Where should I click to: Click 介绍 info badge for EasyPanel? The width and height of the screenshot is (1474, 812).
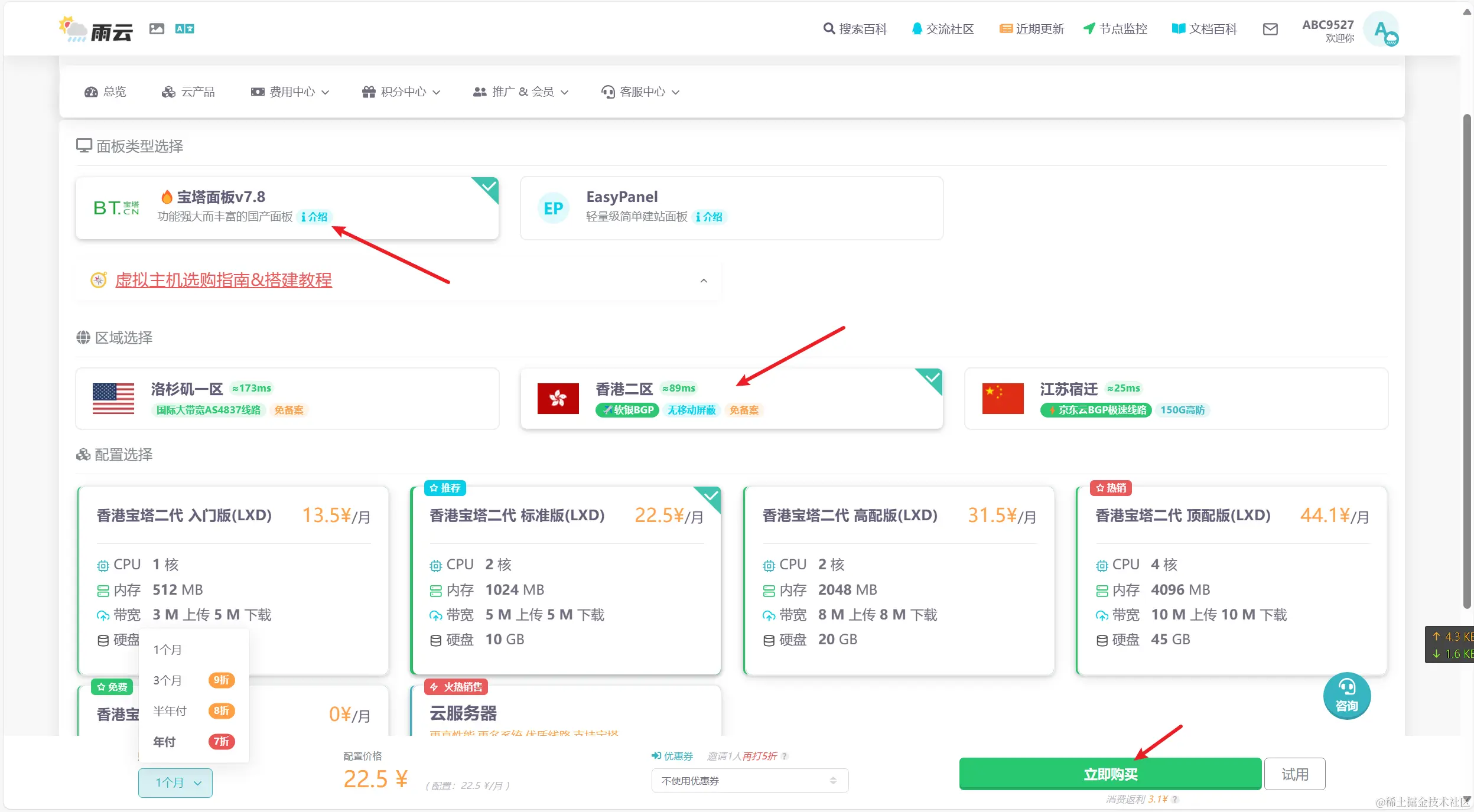[x=709, y=217]
